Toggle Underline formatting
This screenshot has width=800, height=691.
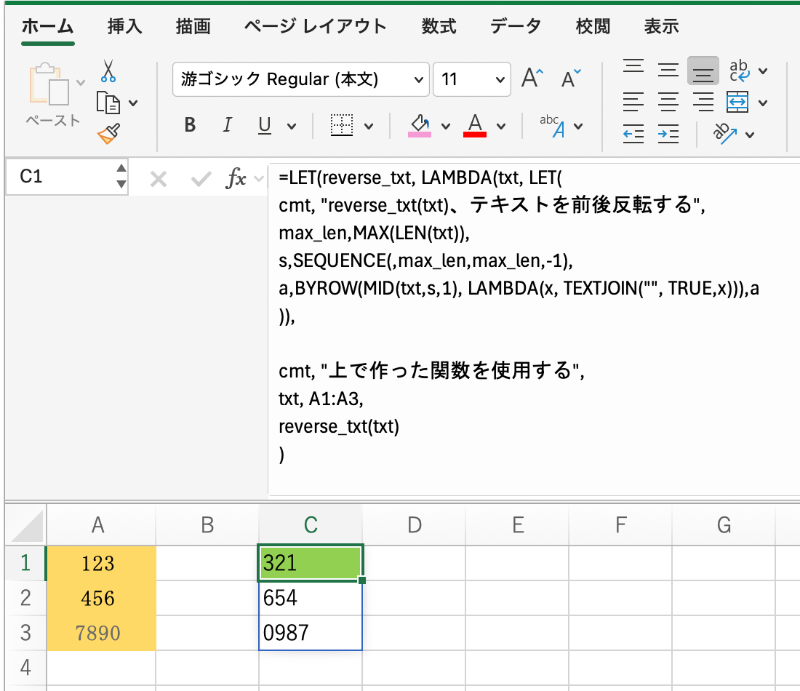[264, 126]
